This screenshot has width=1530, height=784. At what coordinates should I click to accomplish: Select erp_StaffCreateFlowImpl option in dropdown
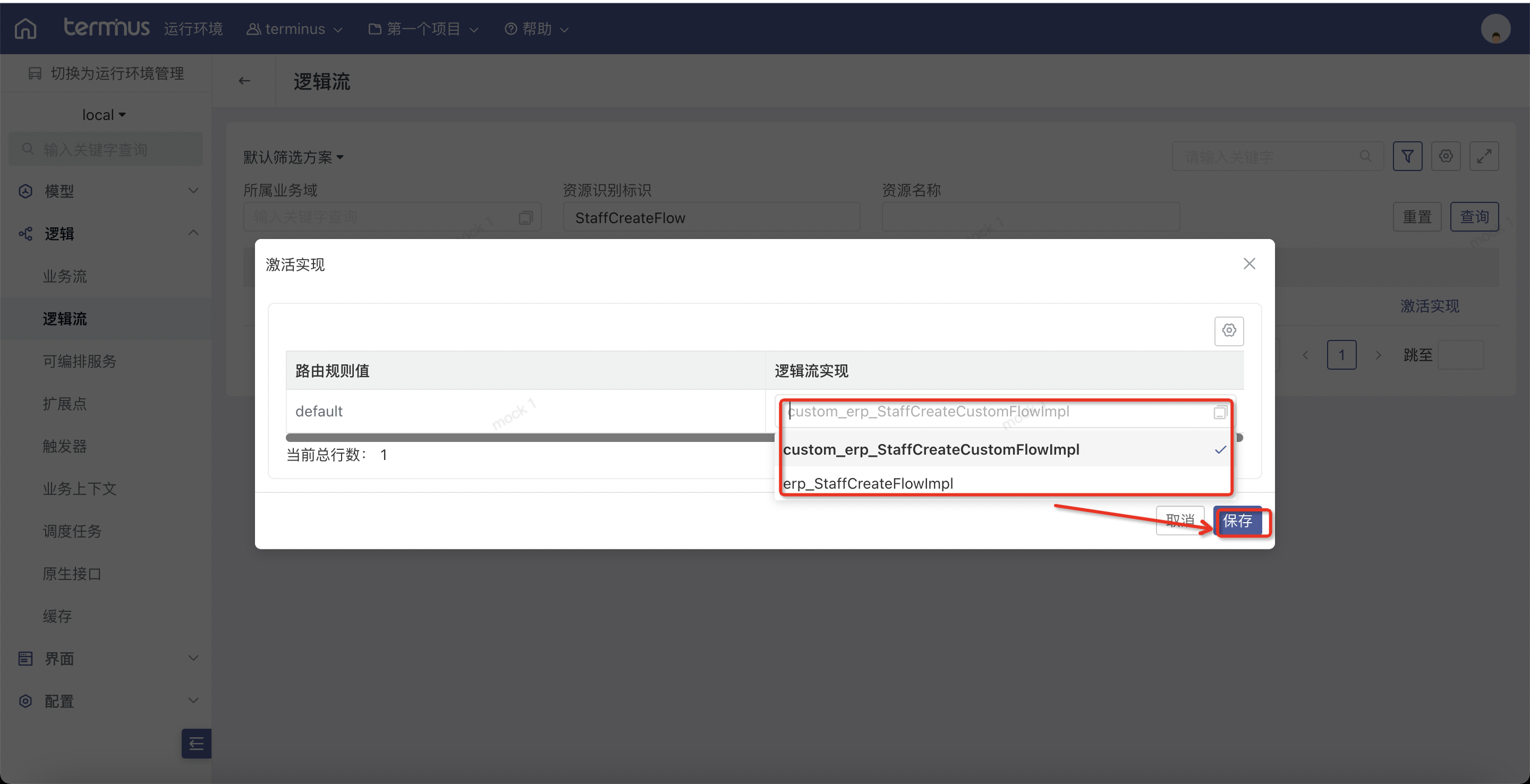(x=869, y=483)
